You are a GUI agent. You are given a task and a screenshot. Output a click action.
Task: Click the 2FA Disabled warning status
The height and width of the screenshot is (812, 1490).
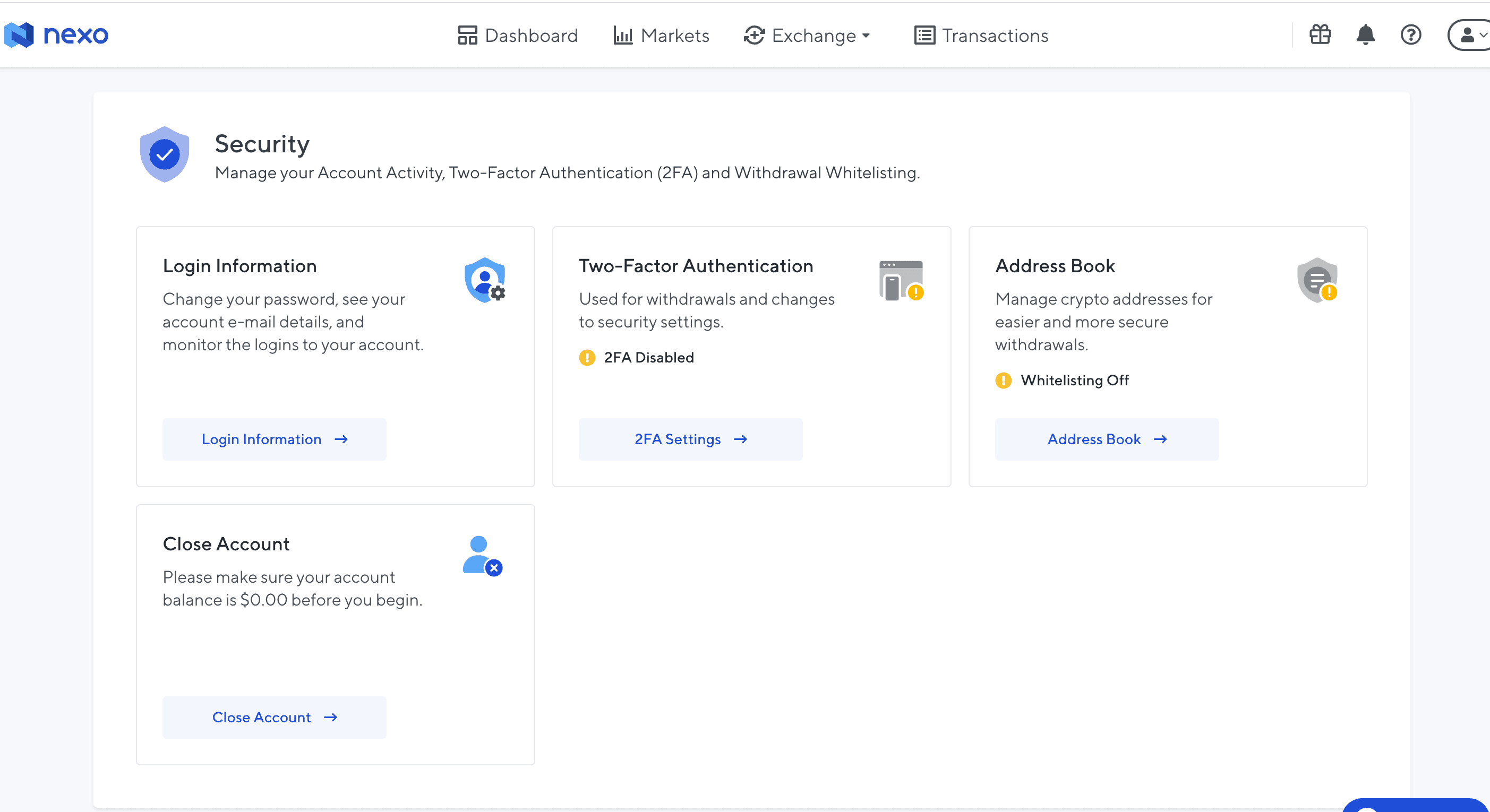click(x=636, y=358)
